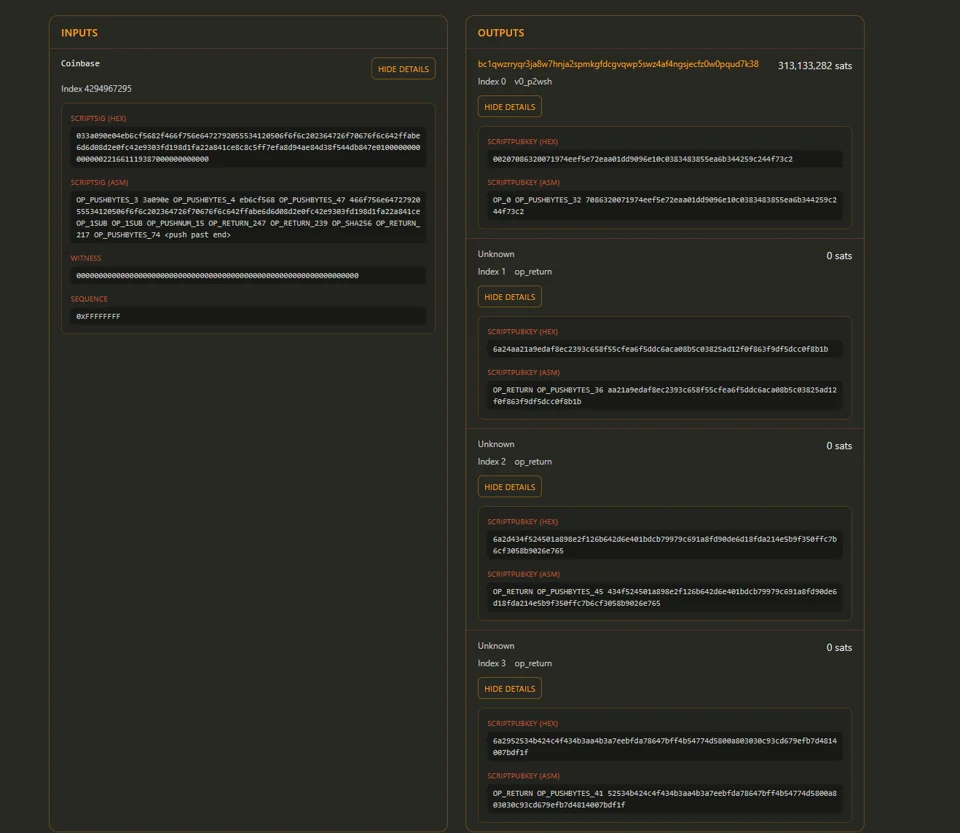Click the 0 sats amount for Index 2
This screenshot has height=833, width=960.
[x=839, y=446]
